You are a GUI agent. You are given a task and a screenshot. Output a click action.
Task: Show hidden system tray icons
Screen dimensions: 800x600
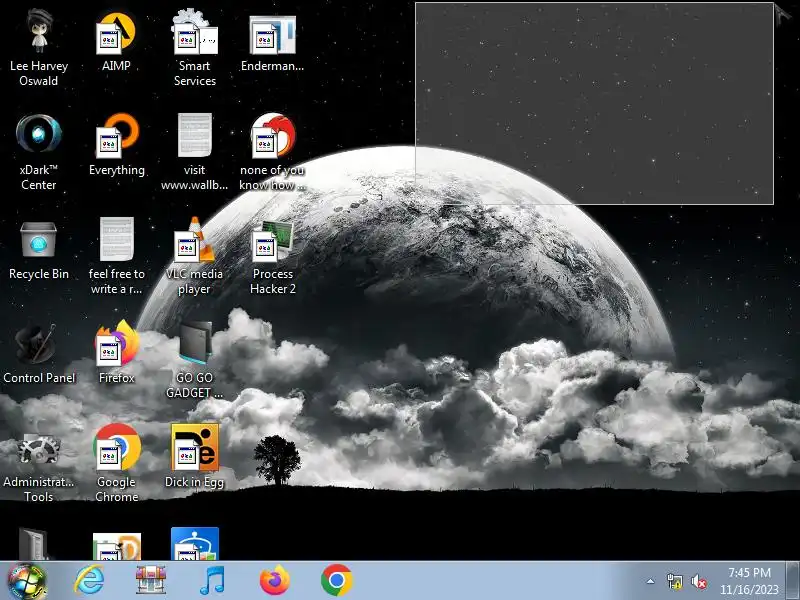651,581
